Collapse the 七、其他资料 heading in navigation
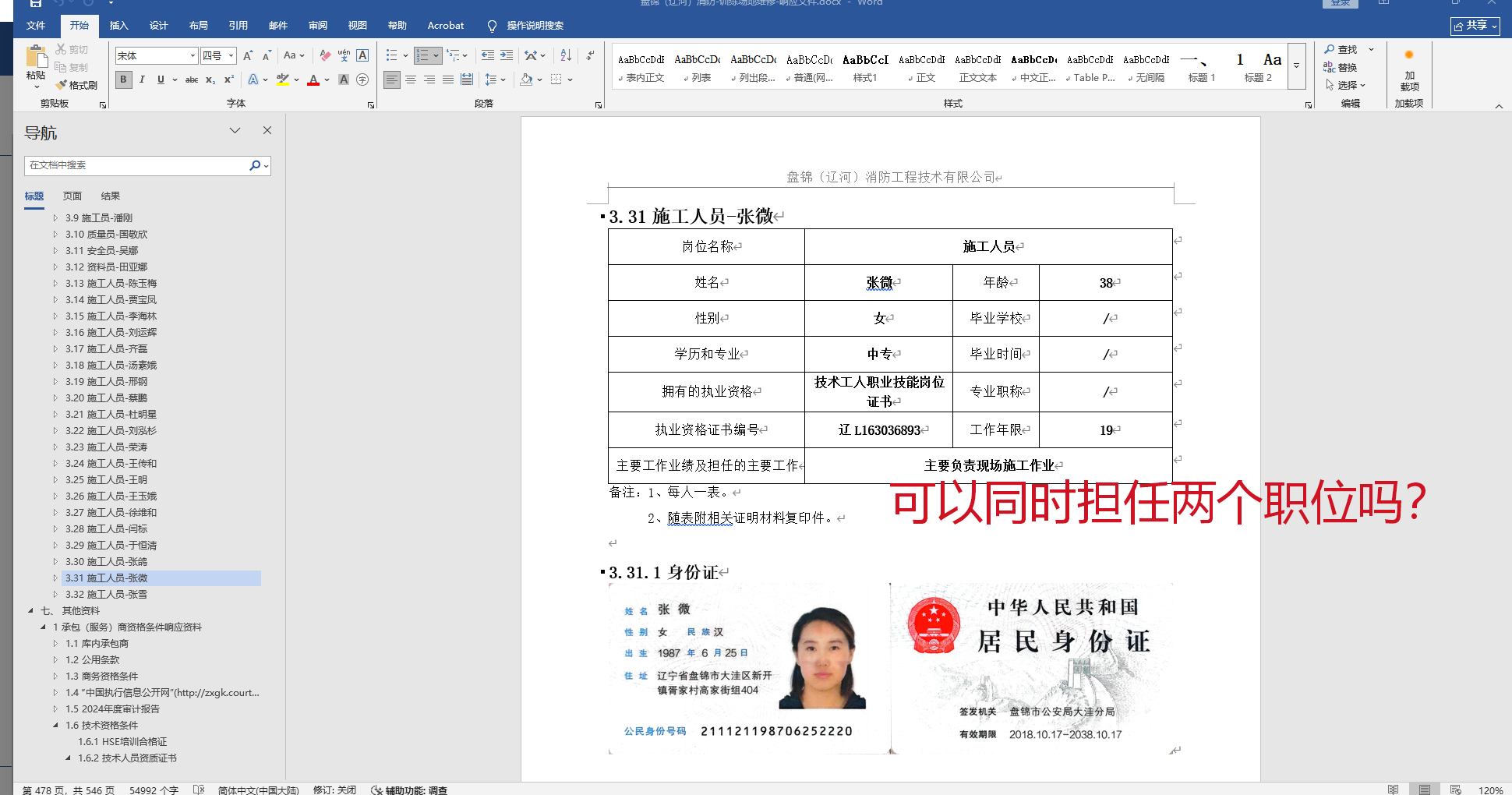1512x795 pixels. tap(30, 611)
